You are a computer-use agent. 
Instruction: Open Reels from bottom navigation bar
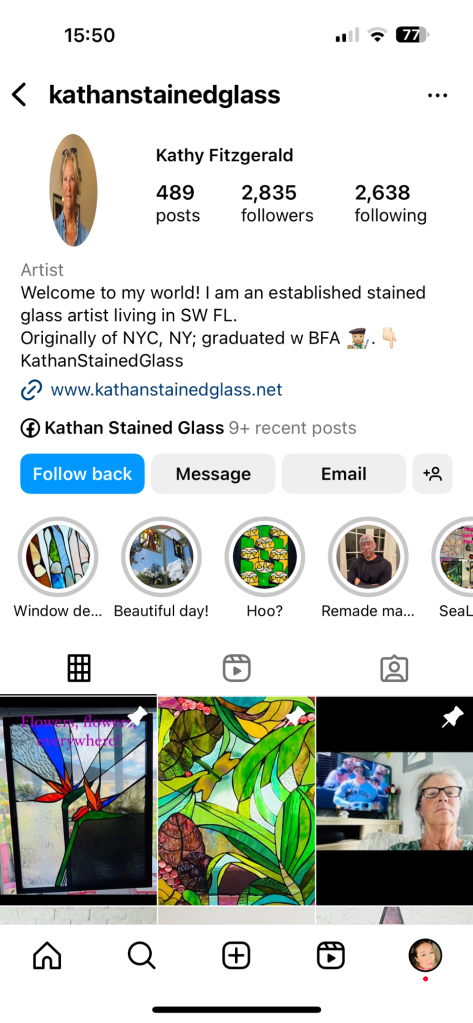331,956
